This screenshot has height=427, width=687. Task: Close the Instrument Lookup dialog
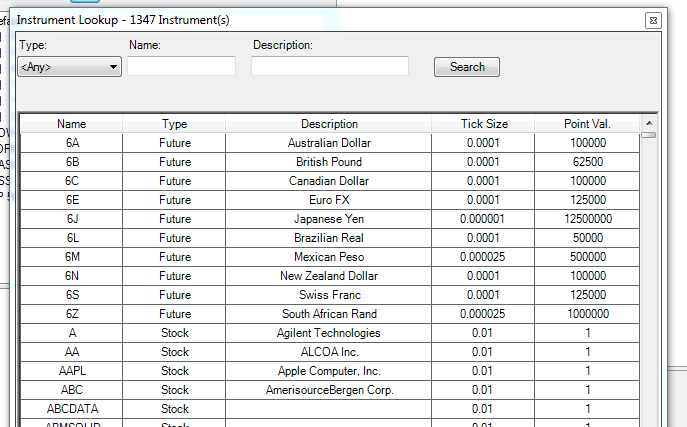[652, 19]
